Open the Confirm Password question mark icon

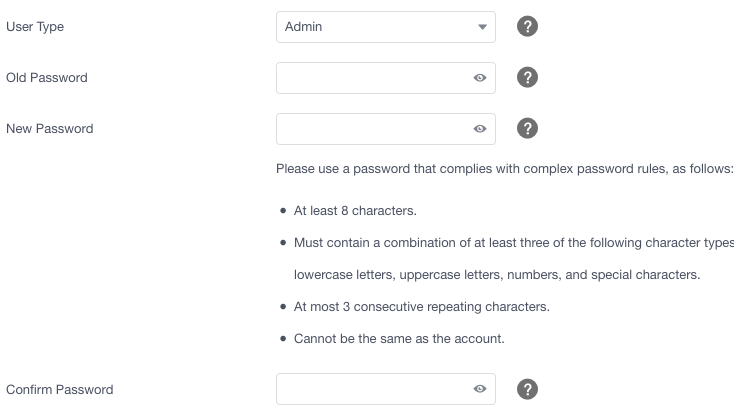point(527,389)
